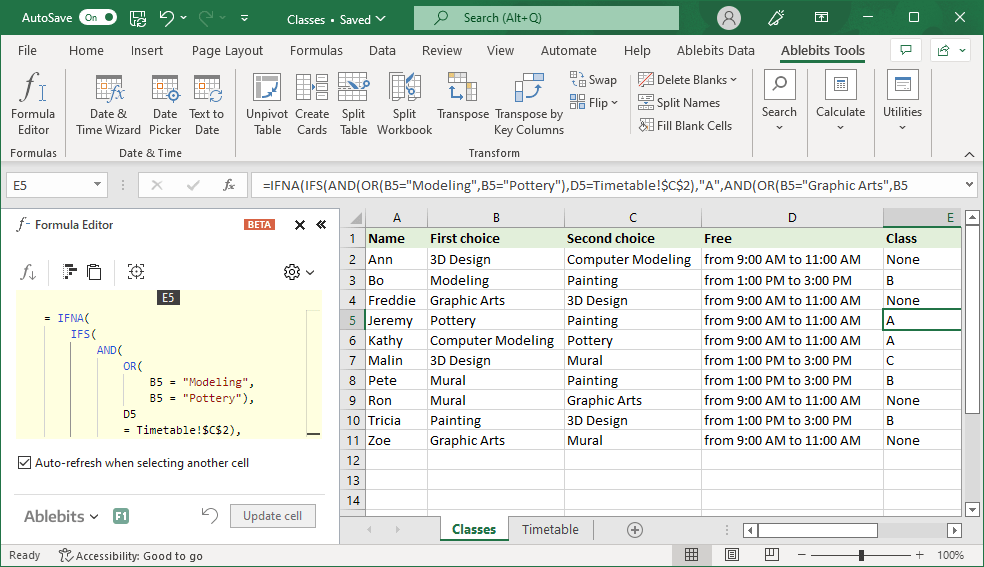The height and width of the screenshot is (567, 984).
Task: Switch to Normal view in status bar
Action: point(692,554)
